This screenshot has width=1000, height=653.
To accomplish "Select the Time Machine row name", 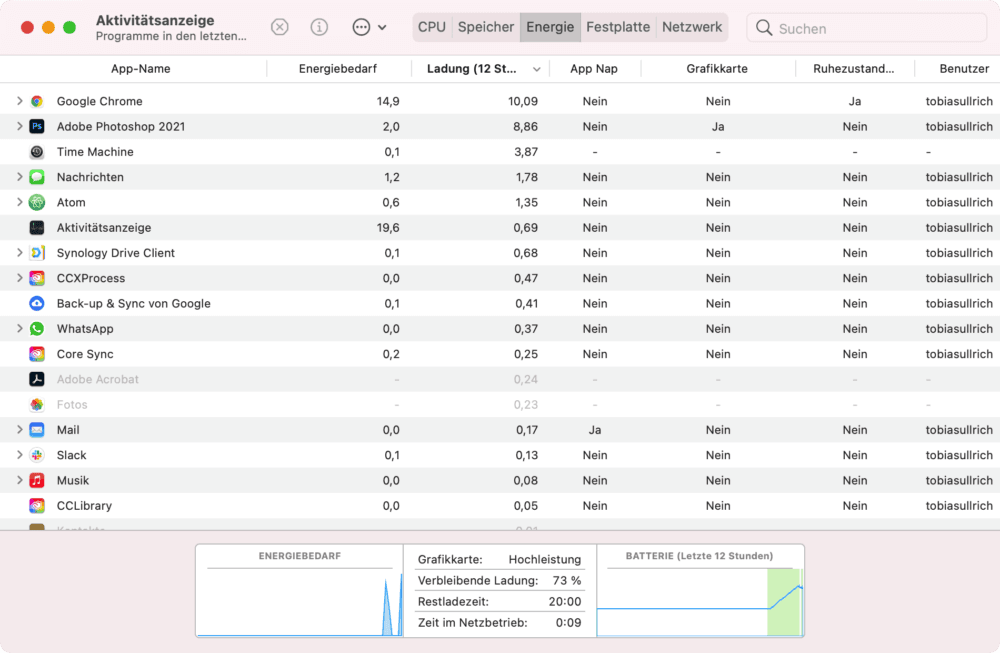I will [95, 152].
